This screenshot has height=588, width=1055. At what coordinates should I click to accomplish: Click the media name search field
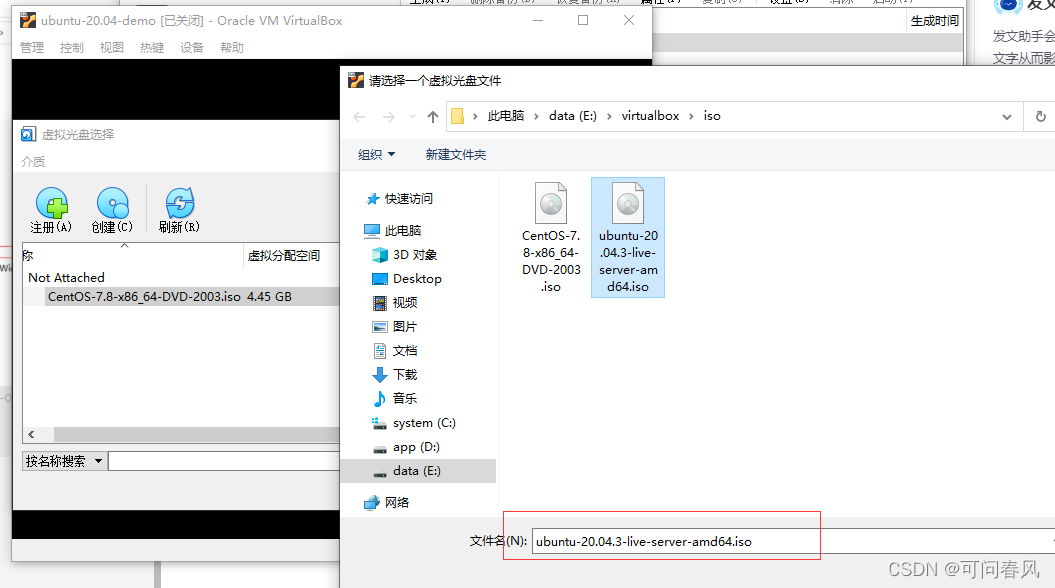[x=224, y=462]
